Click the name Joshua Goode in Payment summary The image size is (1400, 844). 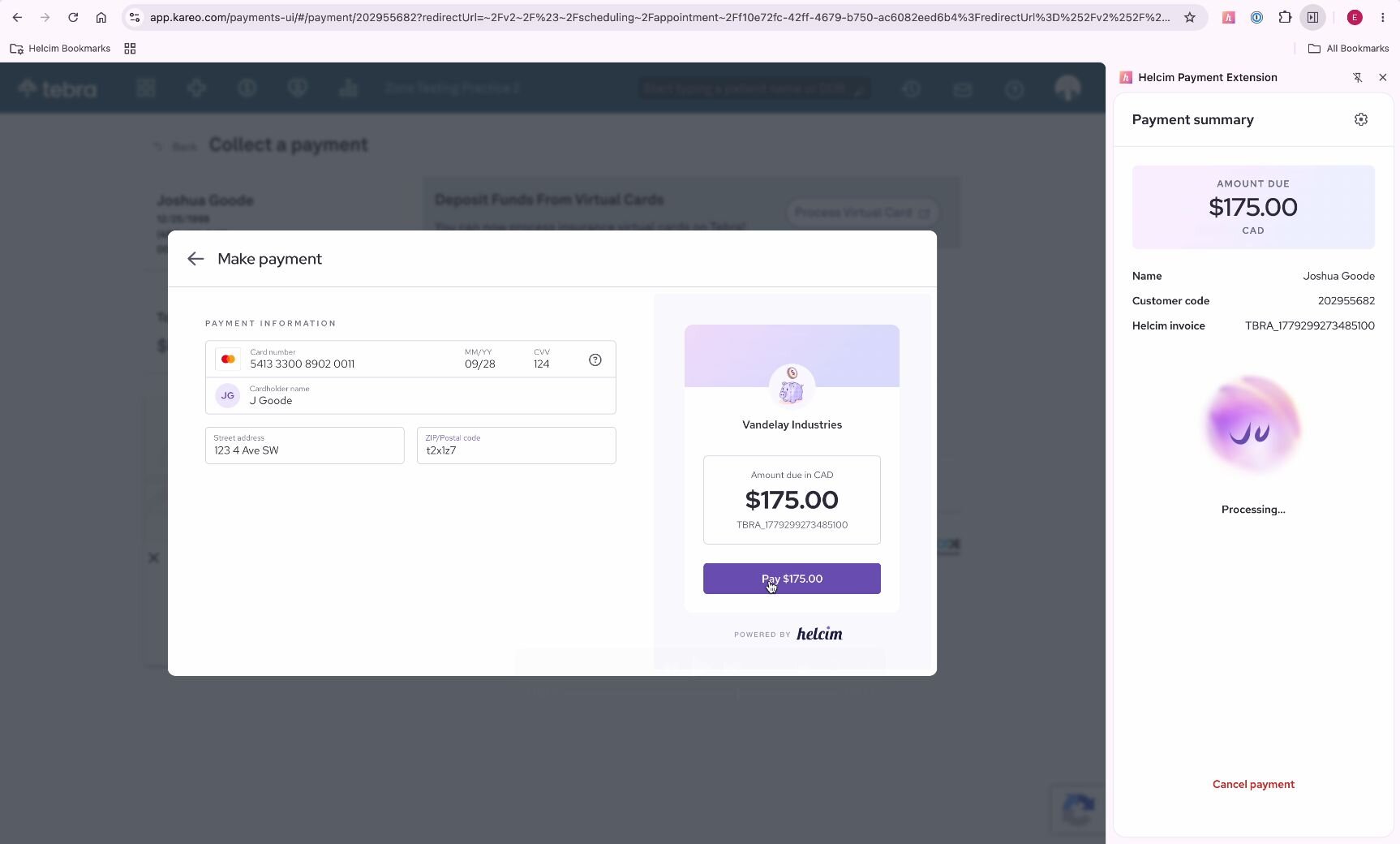click(x=1339, y=276)
